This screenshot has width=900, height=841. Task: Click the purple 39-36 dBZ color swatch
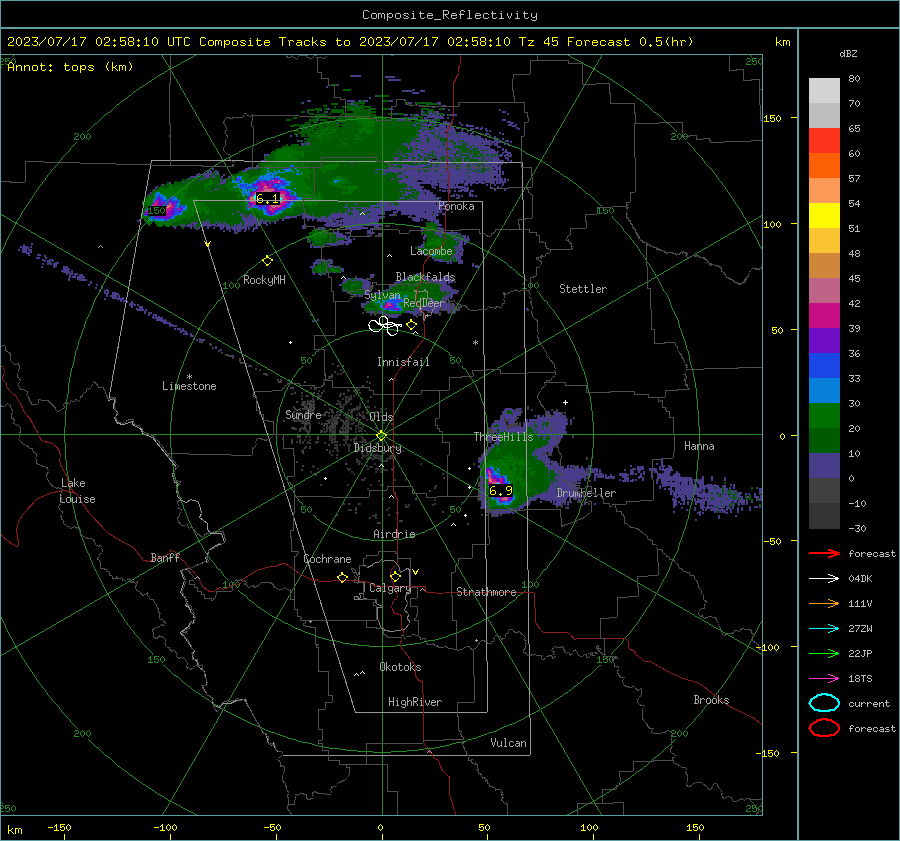824,341
